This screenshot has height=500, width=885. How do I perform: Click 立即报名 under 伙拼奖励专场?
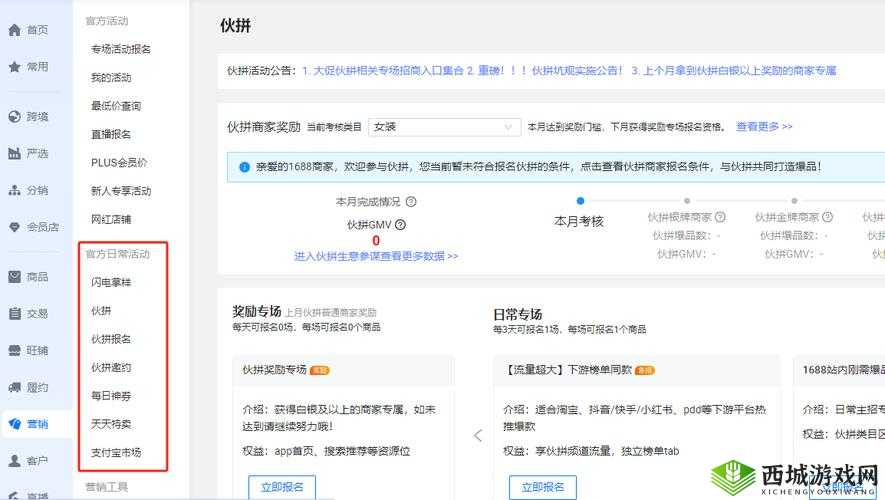point(282,487)
